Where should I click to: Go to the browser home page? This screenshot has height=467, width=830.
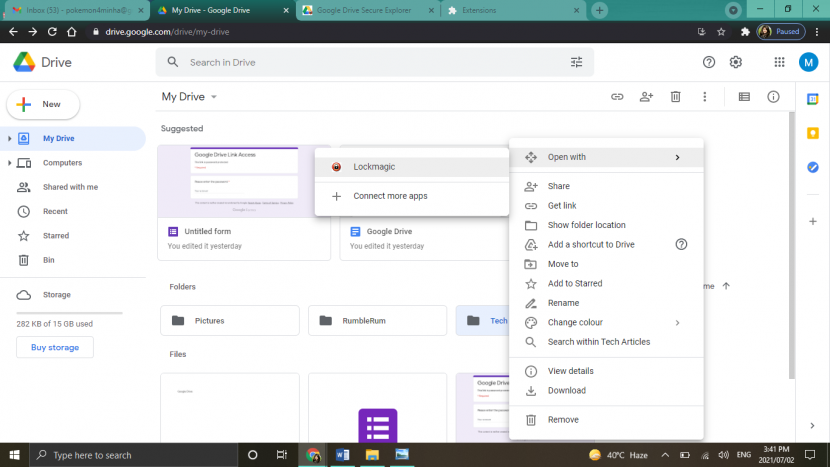coord(71,32)
